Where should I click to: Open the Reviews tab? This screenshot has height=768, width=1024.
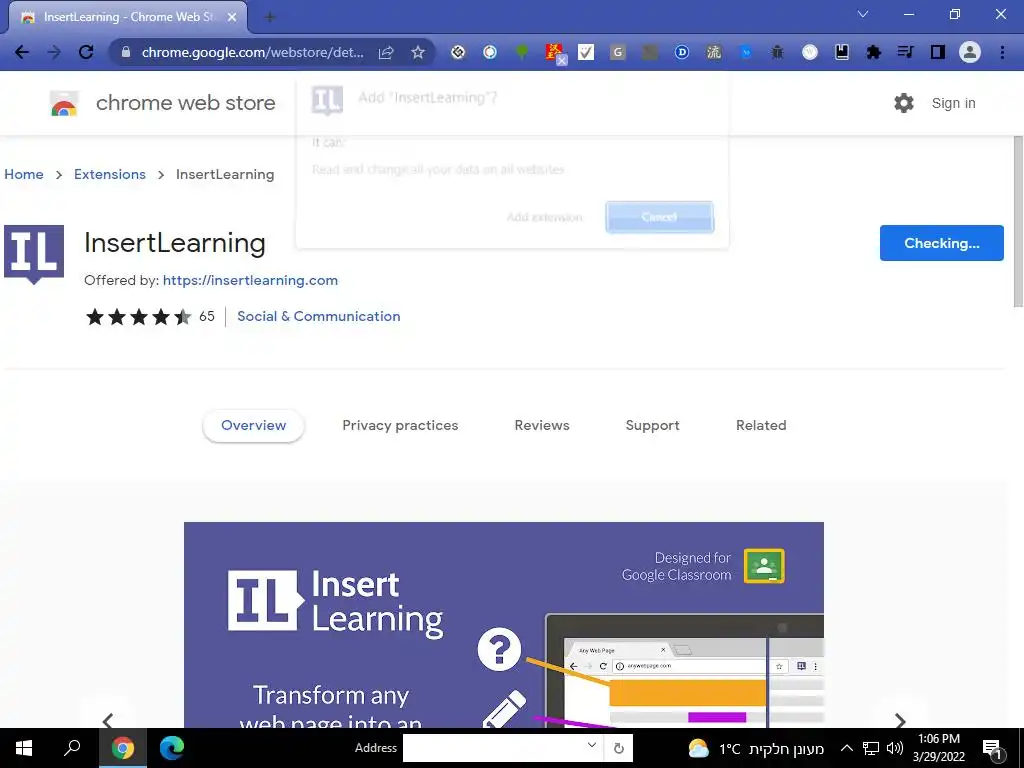point(542,425)
